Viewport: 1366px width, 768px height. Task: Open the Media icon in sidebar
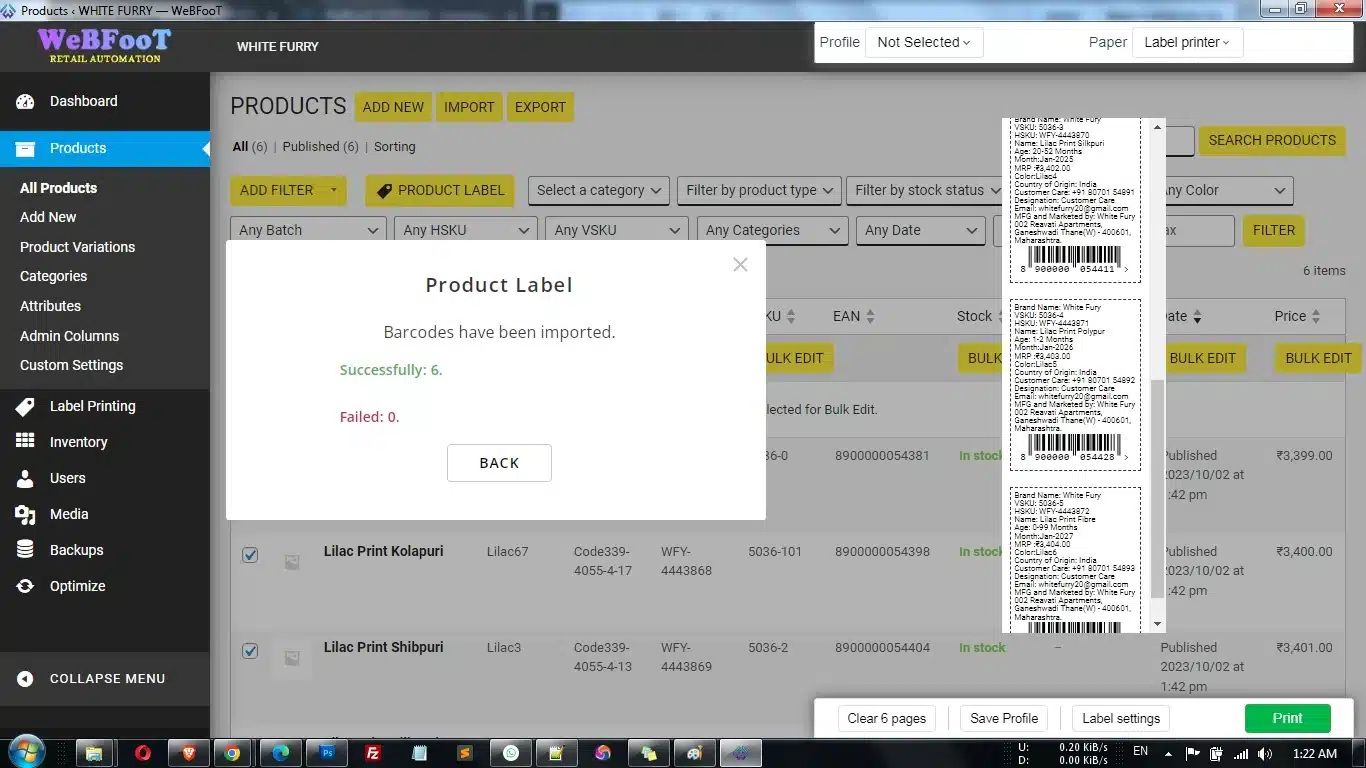[x=26, y=514]
